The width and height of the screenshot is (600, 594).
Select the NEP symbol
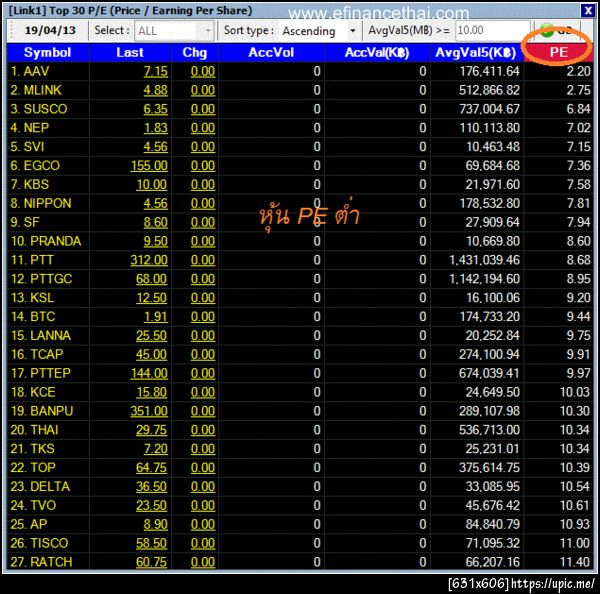pyautogui.click(x=29, y=128)
